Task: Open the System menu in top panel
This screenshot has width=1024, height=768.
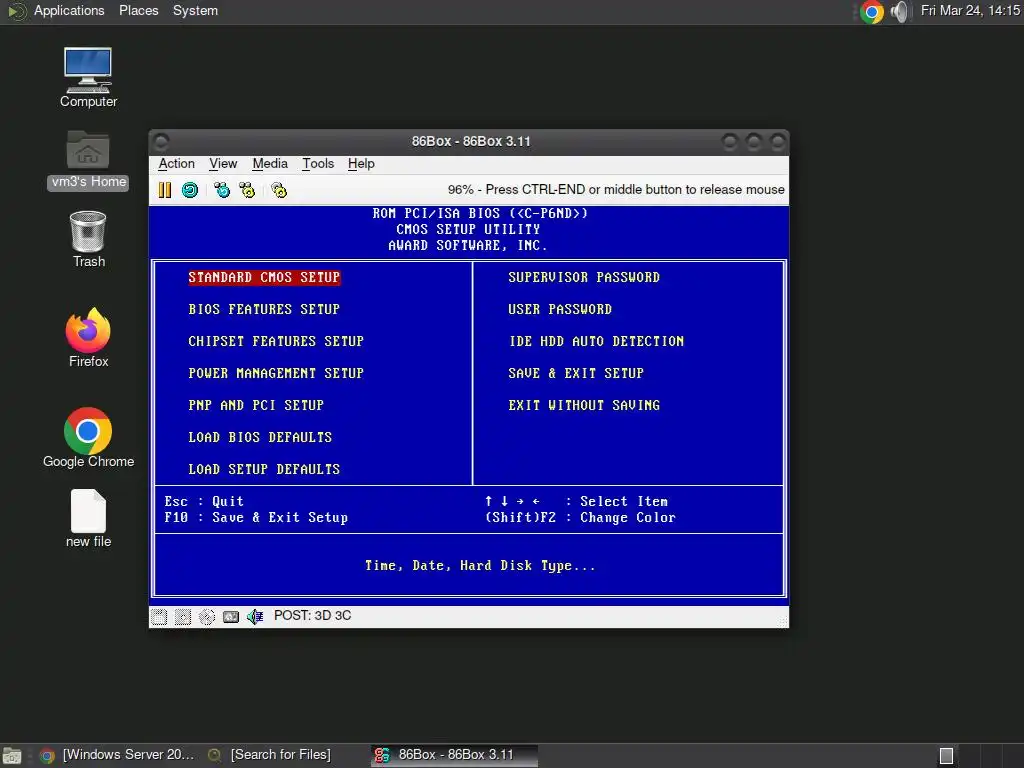Action: (x=195, y=10)
